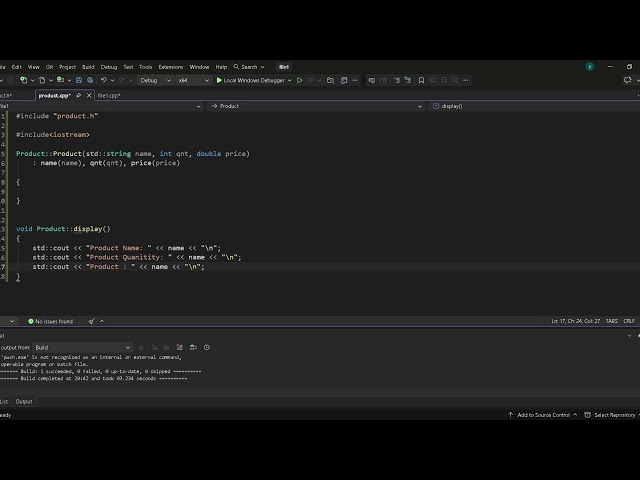
Task: Close the product.cpp tab
Action: point(89,96)
